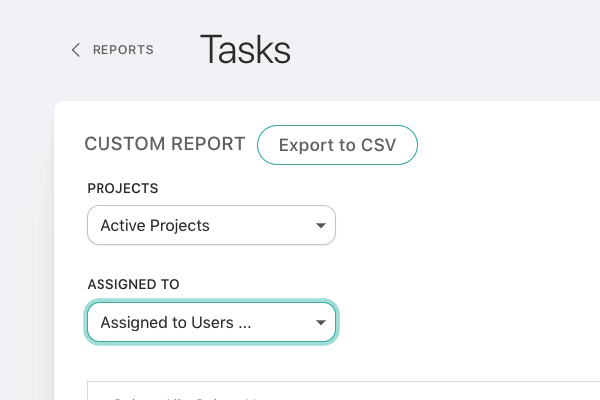Select the Tasks page heading

coord(245,50)
